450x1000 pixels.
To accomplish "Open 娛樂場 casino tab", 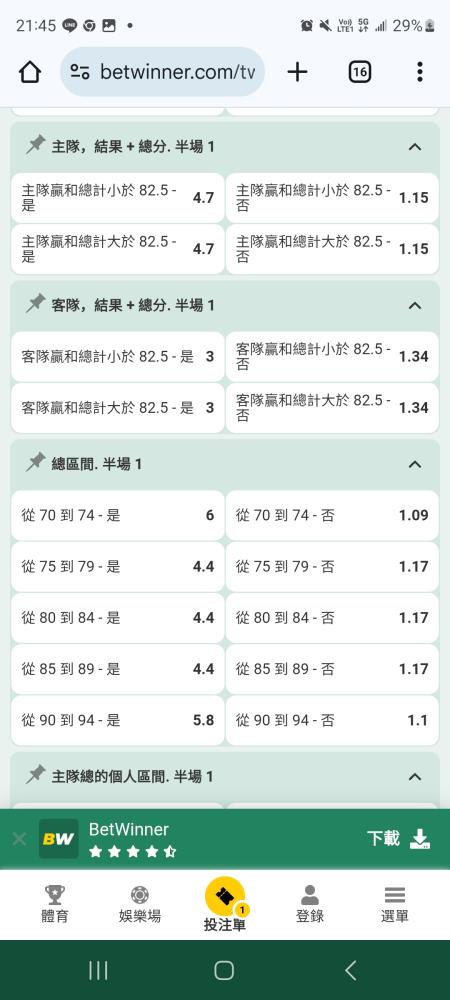I will (x=140, y=904).
